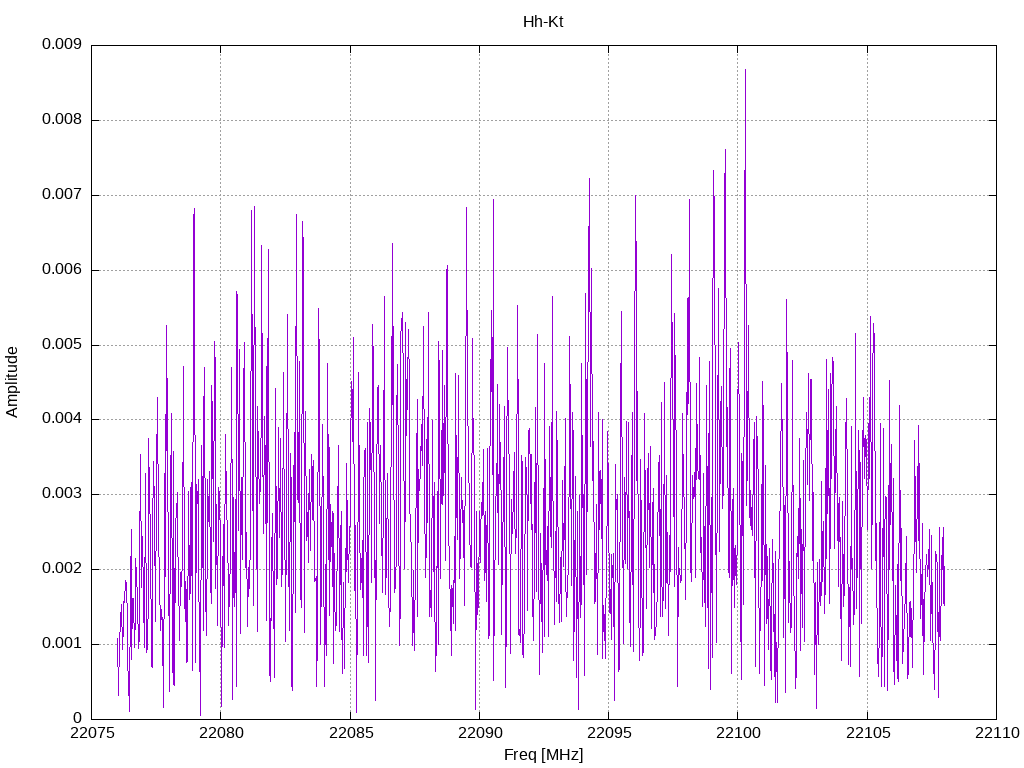Click x-axis tick label 22105
Image resolution: width=1024 pixels, height=768 pixels.
coord(868,733)
